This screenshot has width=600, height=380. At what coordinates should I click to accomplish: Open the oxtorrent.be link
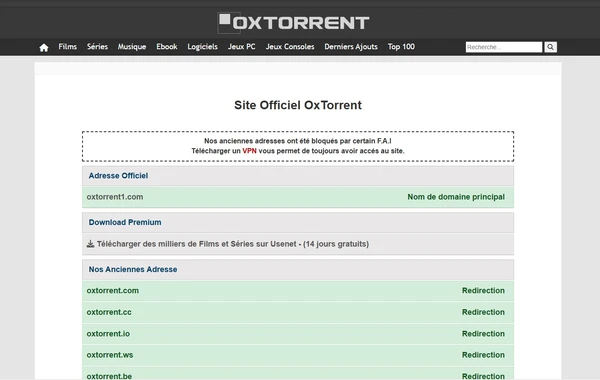pyautogui.click(x=109, y=376)
